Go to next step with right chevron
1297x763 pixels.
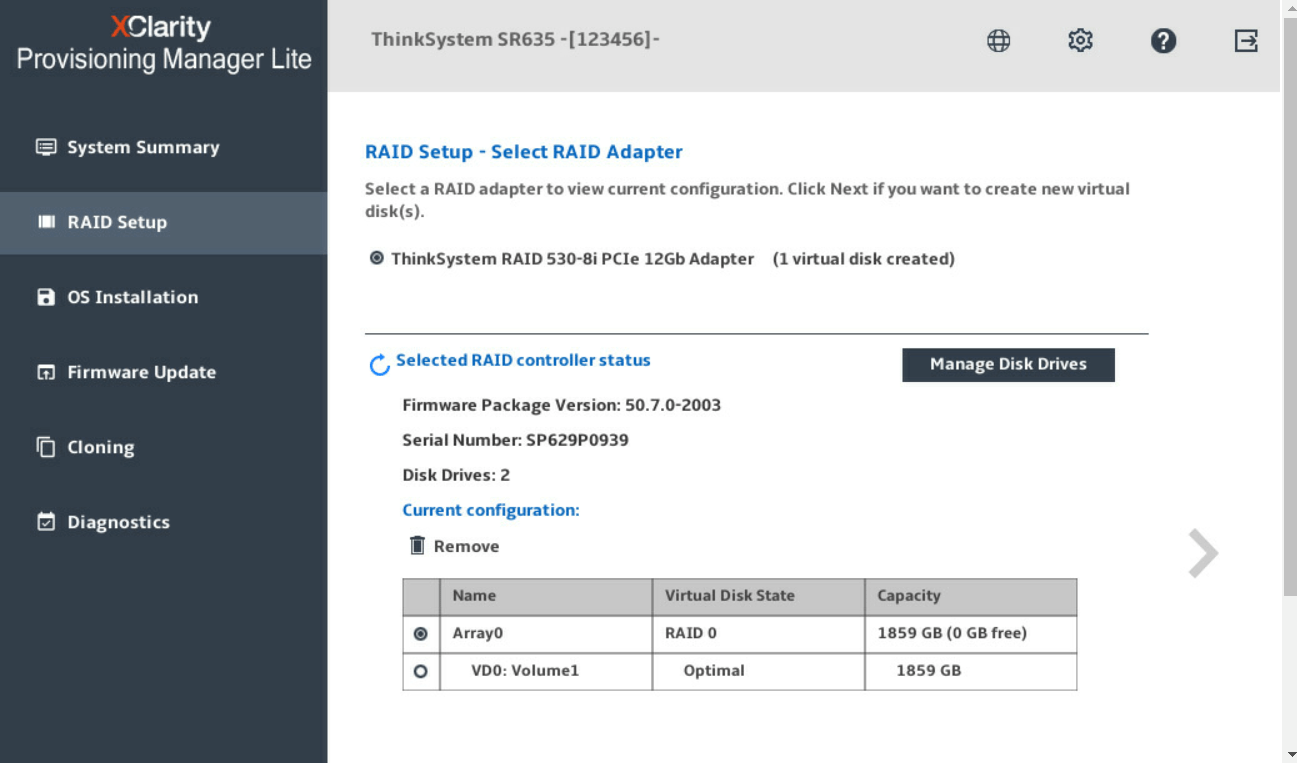[x=1203, y=553]
